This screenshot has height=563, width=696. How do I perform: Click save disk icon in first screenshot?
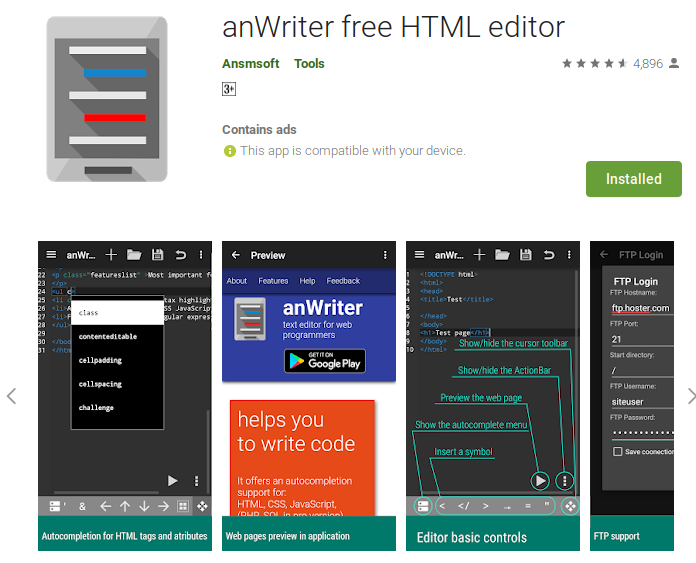pyautogui.click(x=158, y=254)
